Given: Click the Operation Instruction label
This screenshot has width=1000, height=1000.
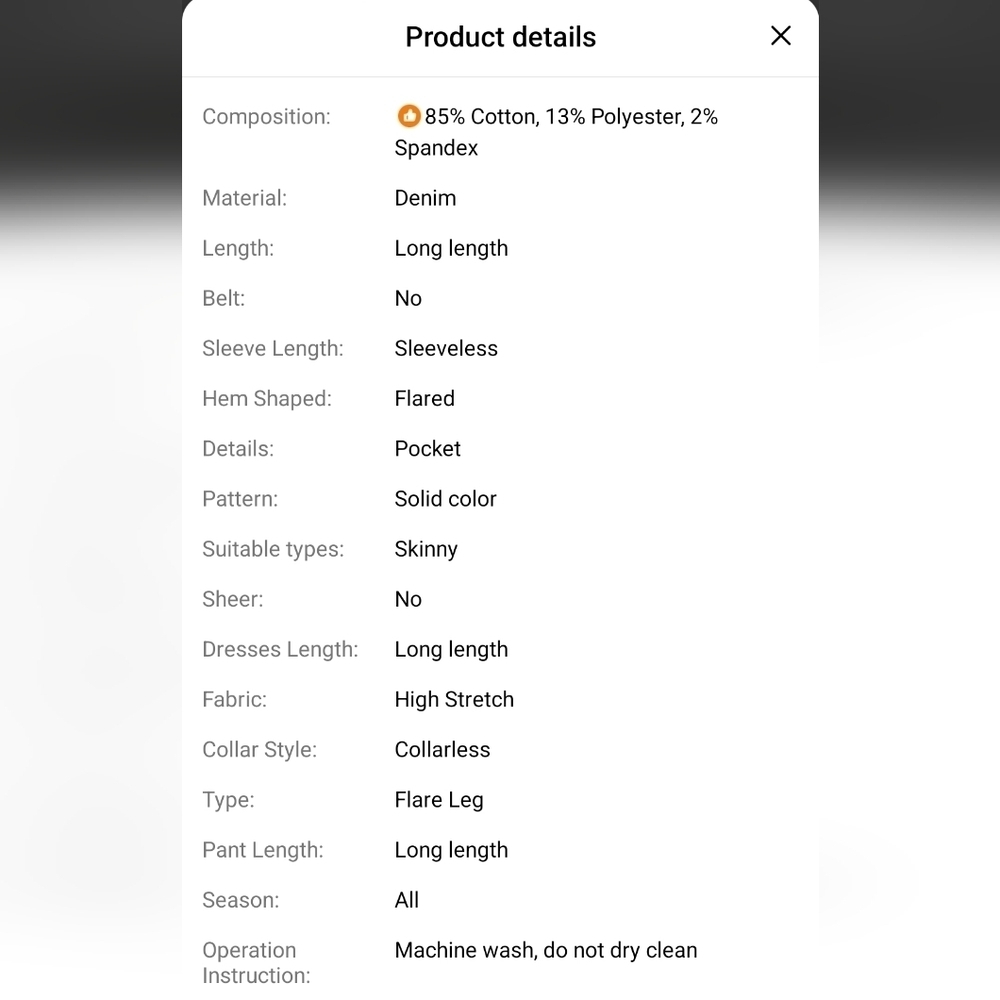Looking at the screenshot, I should (256, 962).
